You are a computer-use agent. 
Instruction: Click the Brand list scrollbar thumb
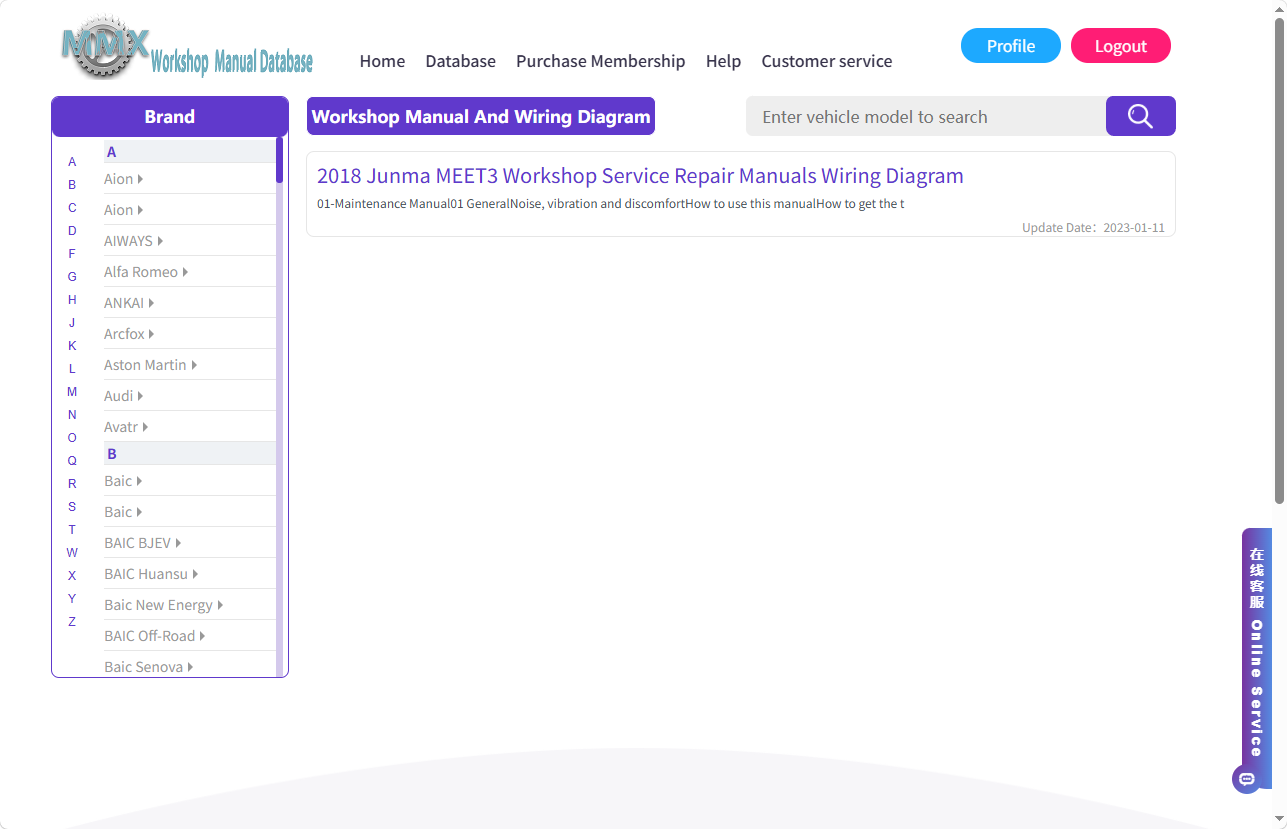click(x=280, y=160)
